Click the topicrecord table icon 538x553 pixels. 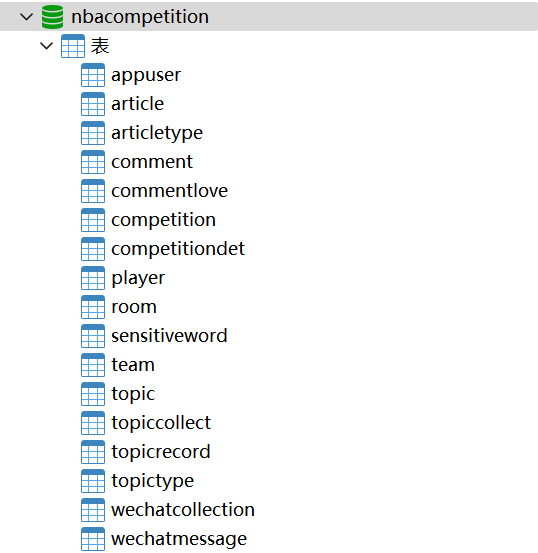(x=93, y=452)
